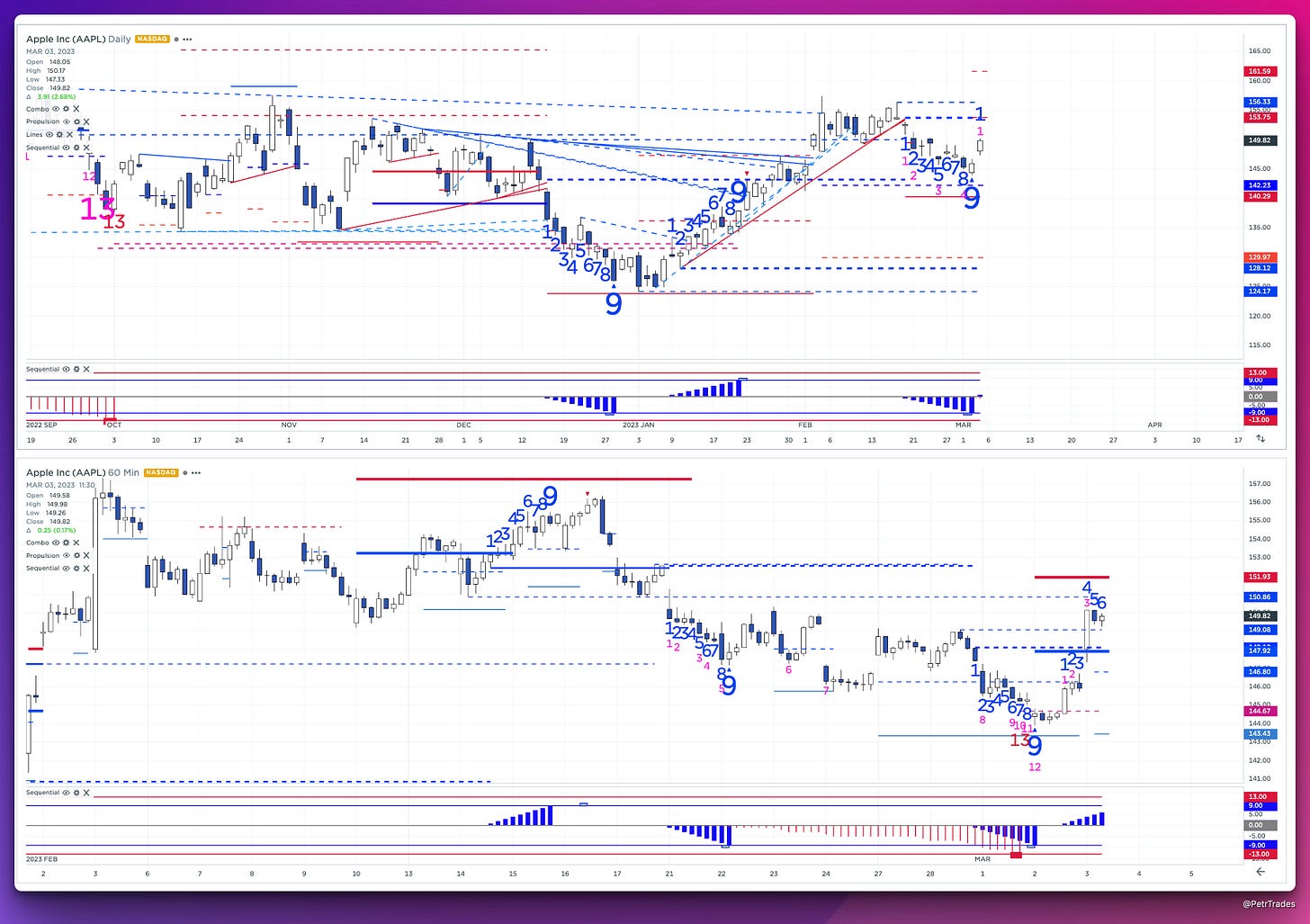Click 161.59 red price label on Daily axis
The width and height of the screenshot is (1310, 924).
click(x=1260, y=71)
